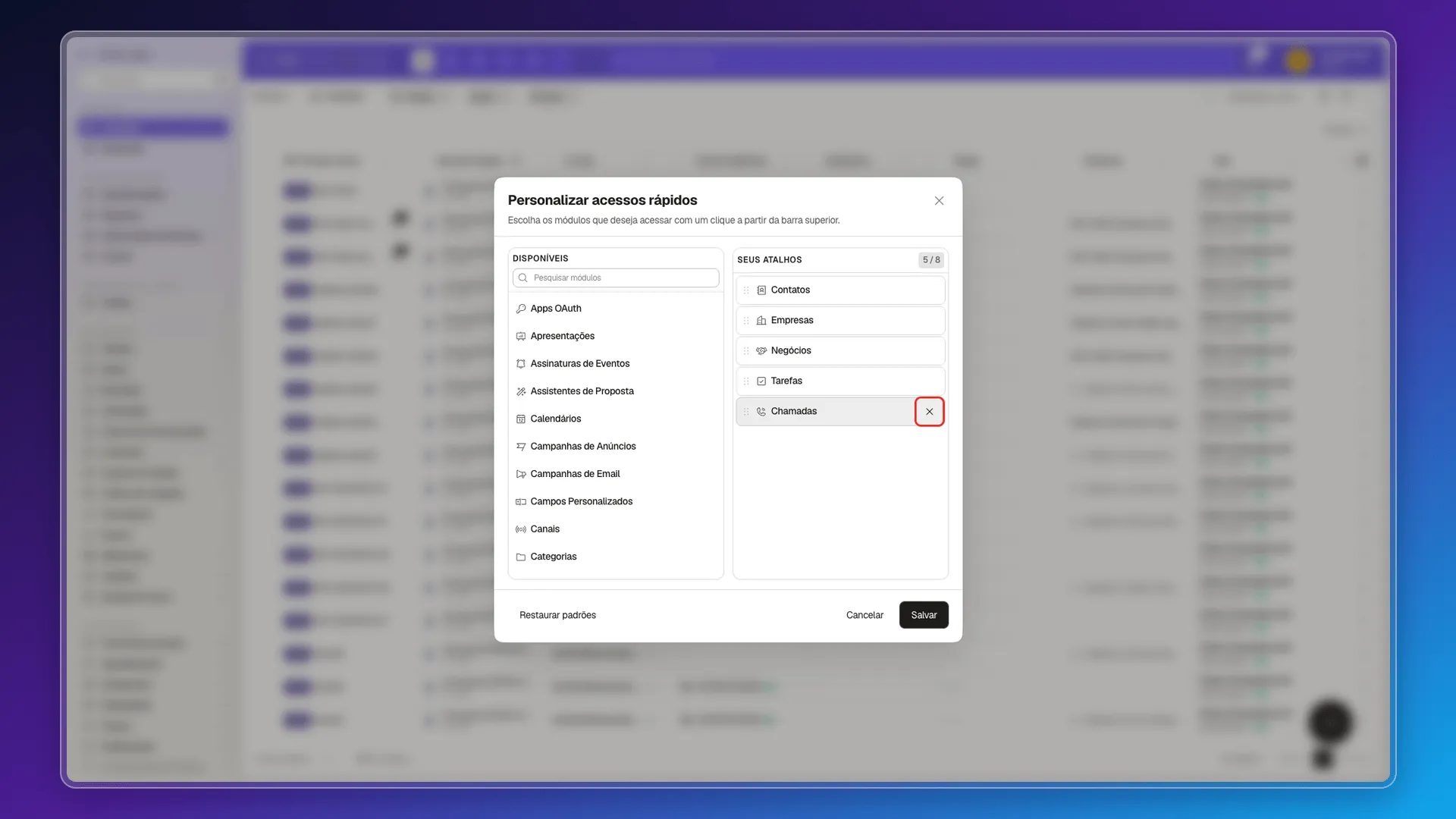
Task: Click the Chamadas phone icon
Action: click(x=761, y=412)
